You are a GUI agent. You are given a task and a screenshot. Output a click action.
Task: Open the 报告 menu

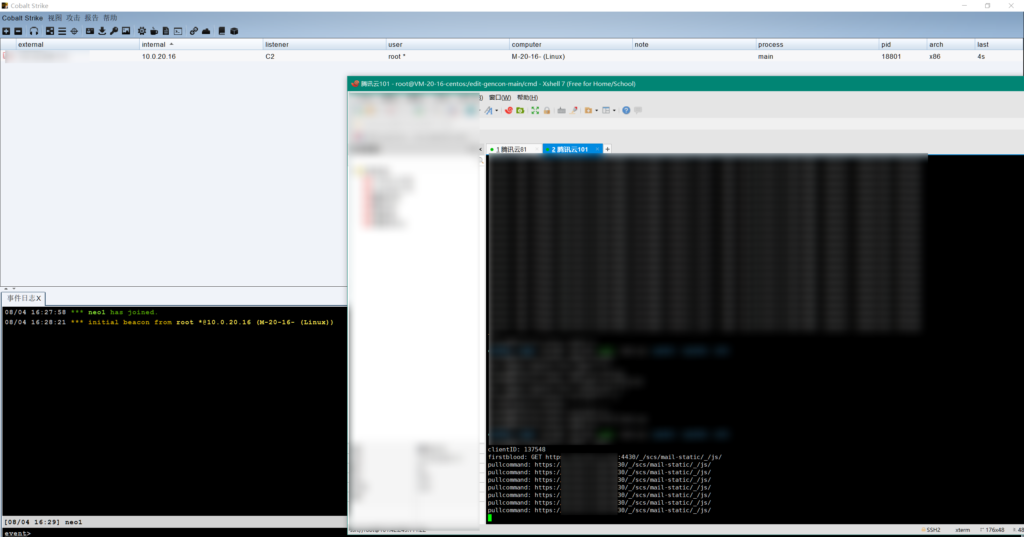[x=92, y=18]
